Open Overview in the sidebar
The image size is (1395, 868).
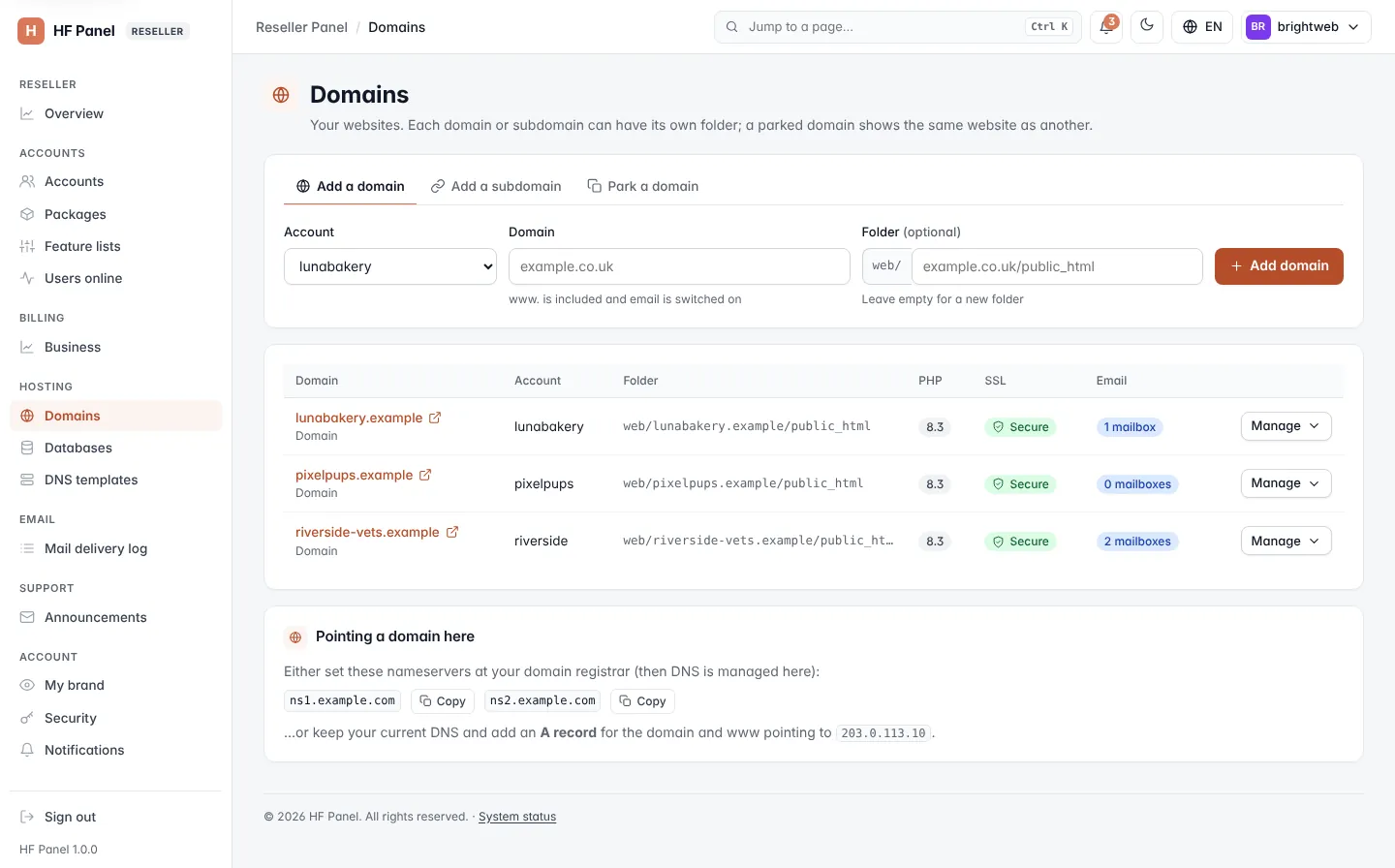click(x=116, y=113)
